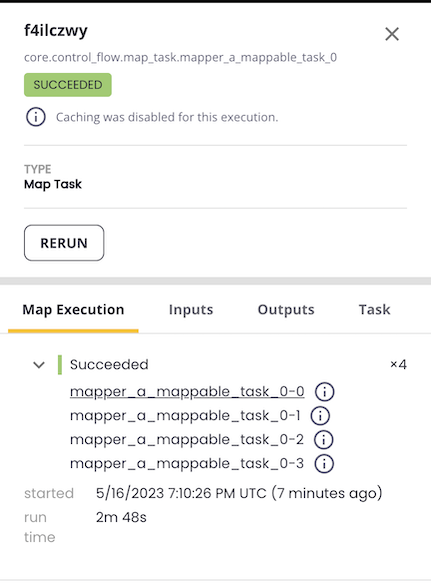Screen dimensions: 431x583
Task: Select the mapper_a_mappable_task_0-3 entry
Action: coord(187,464)
